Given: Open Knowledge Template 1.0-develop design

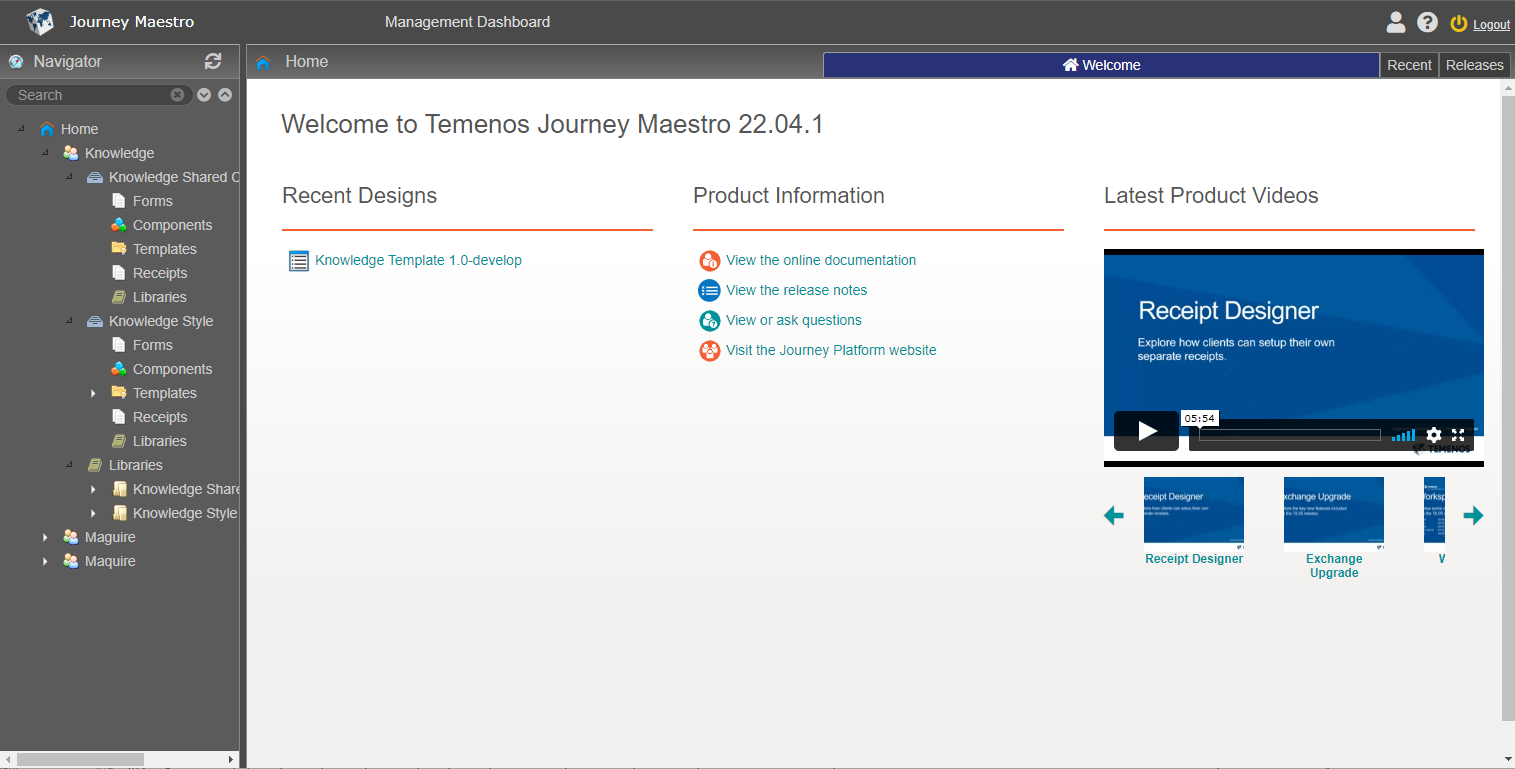Looking at the screenshot, I should pos(419,260).
